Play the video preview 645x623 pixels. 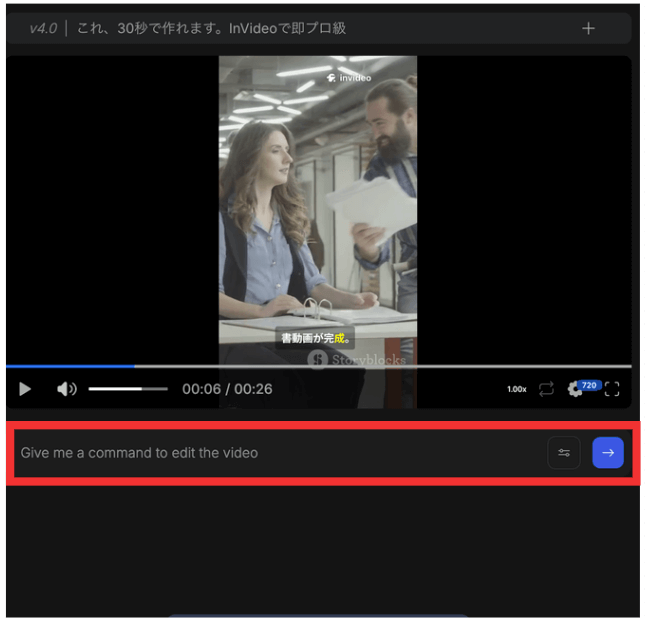tap(25, 389)
